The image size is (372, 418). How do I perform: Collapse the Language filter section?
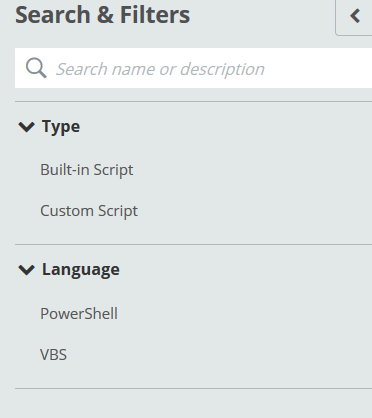[x=26, y=270]
